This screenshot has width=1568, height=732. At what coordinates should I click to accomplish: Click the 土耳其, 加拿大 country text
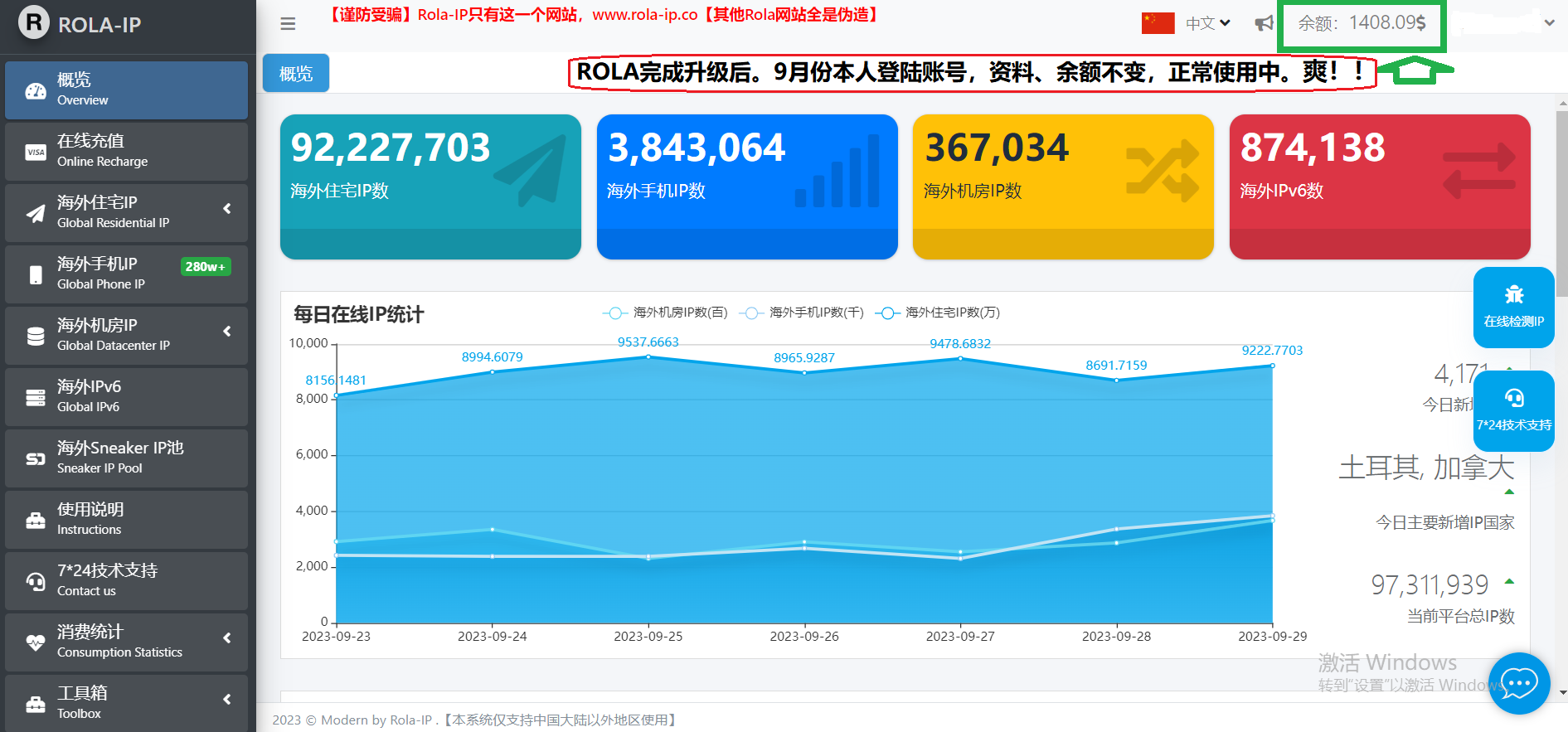click(x=1426, y=468)
